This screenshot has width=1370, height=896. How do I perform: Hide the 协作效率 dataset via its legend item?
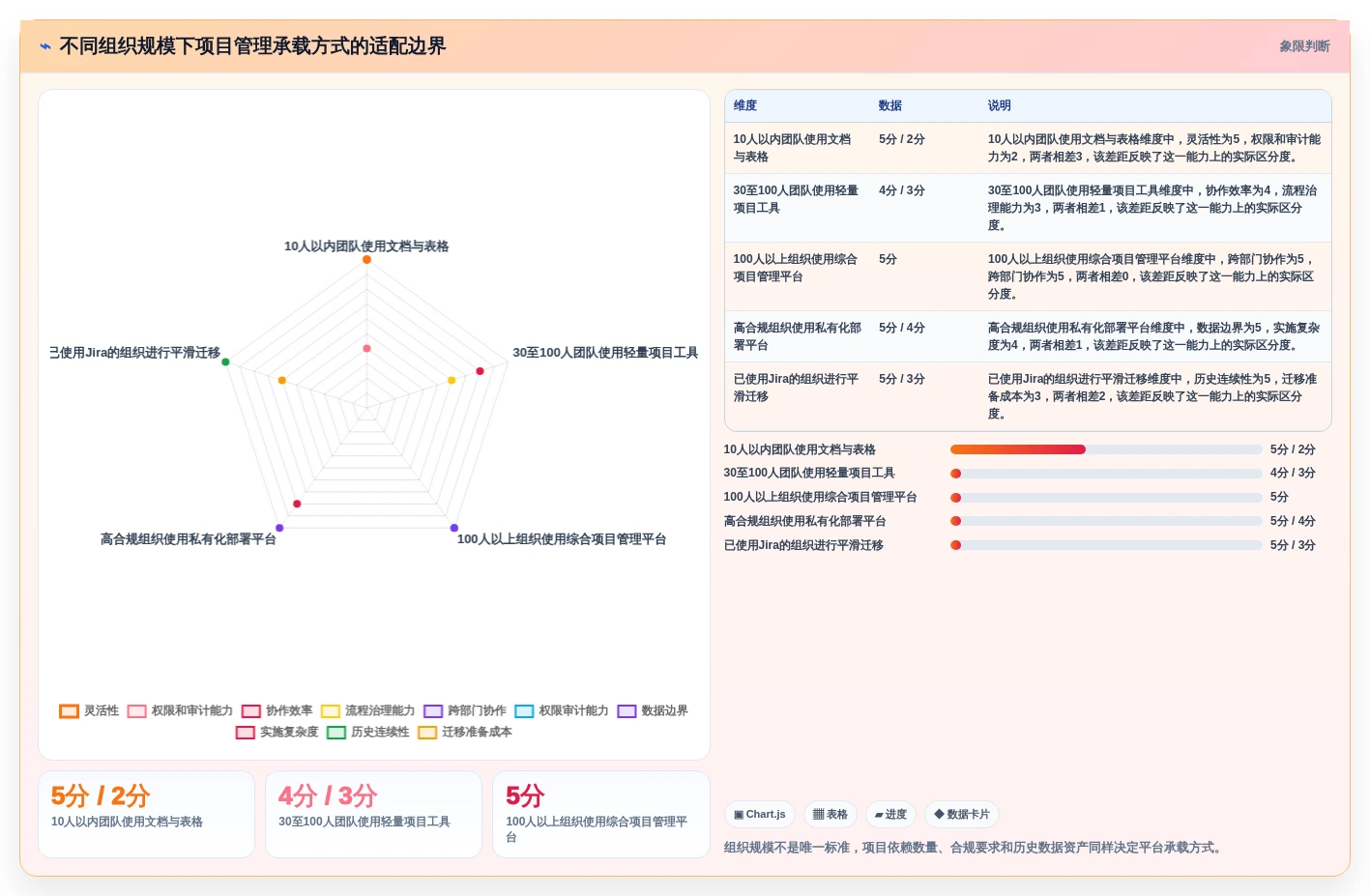(x=277, y=711)
